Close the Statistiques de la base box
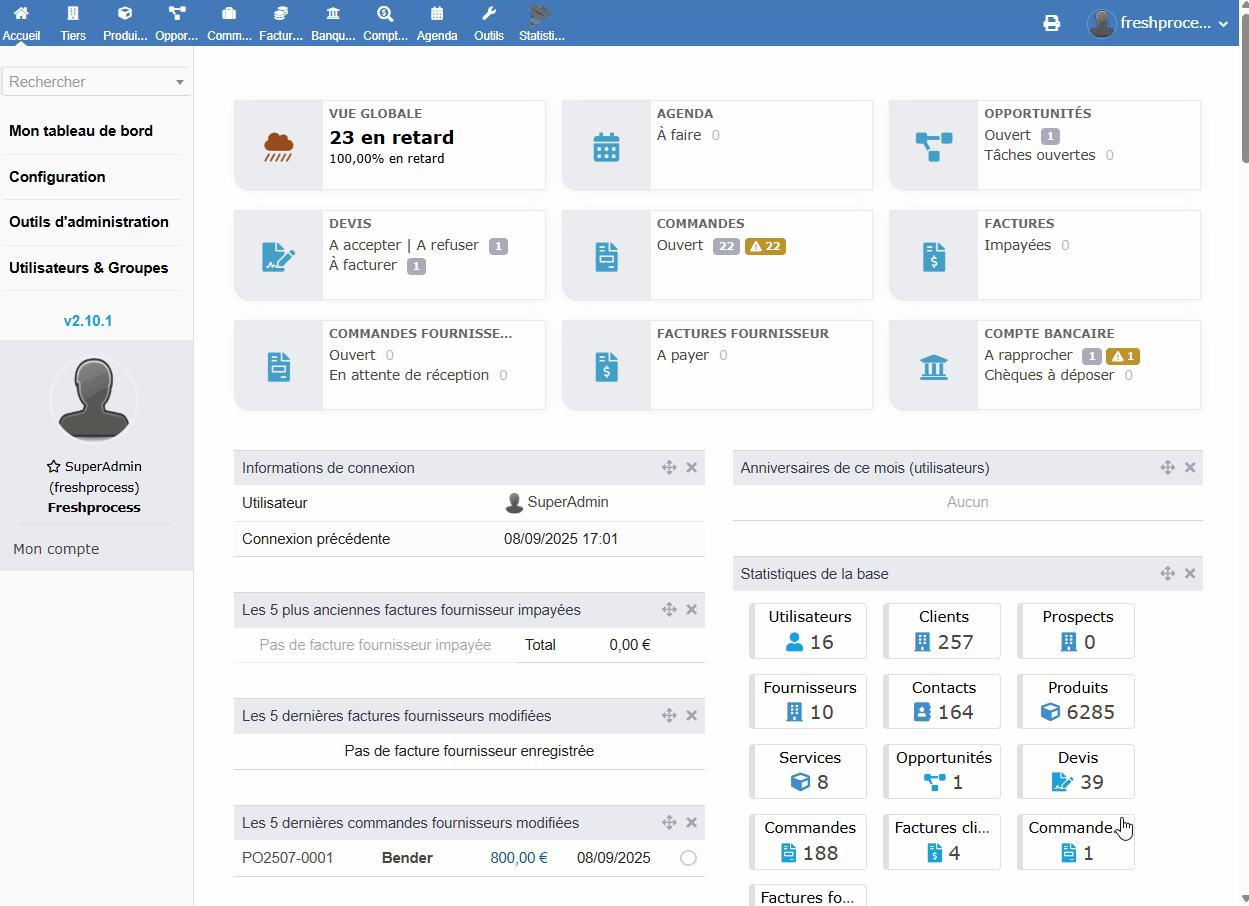This screenshot has width=1249, height=906. [x=1190, y=573]
